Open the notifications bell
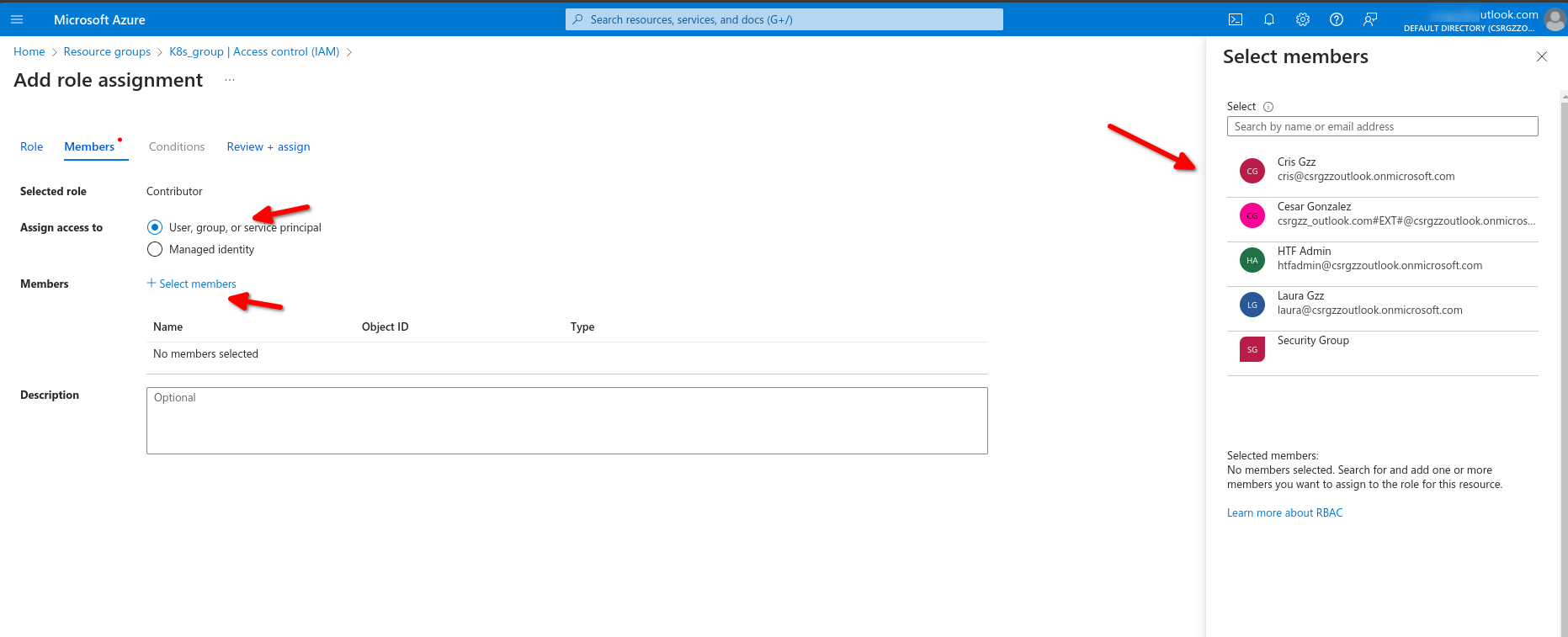Screen dimensions: 1568x637 (1269, 19)
